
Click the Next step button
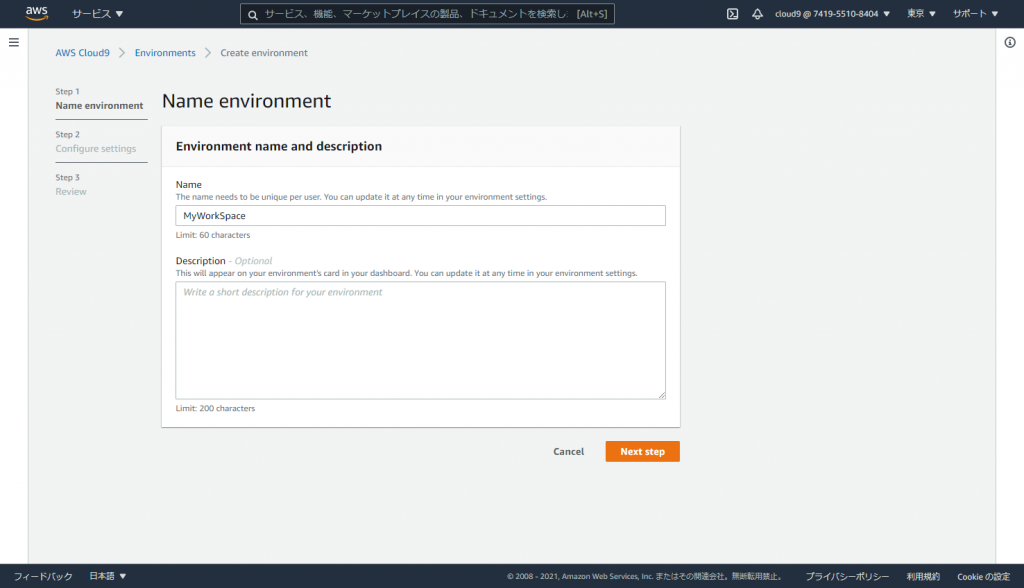point(643,451)
